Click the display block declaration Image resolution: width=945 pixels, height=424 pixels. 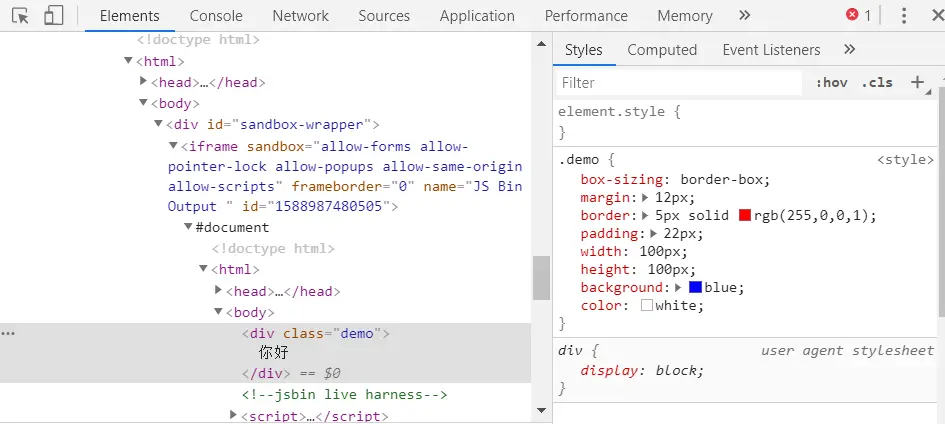pyautogui.click(x=642, y=370)
